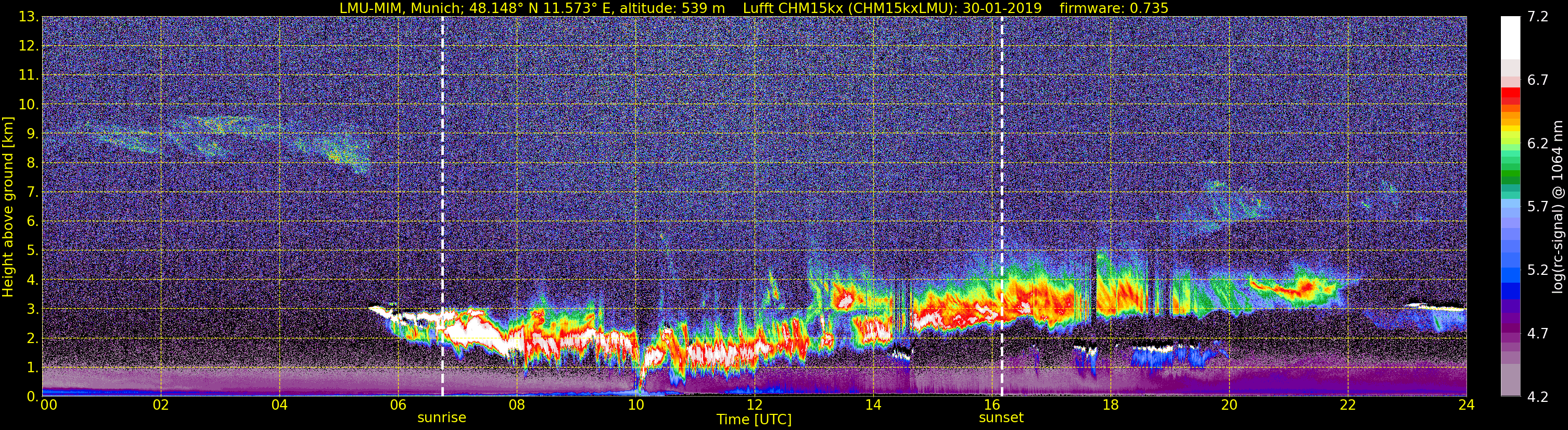Click the '1.' height axis tick label
1568x430 pixels.
[x=32, y=368]
